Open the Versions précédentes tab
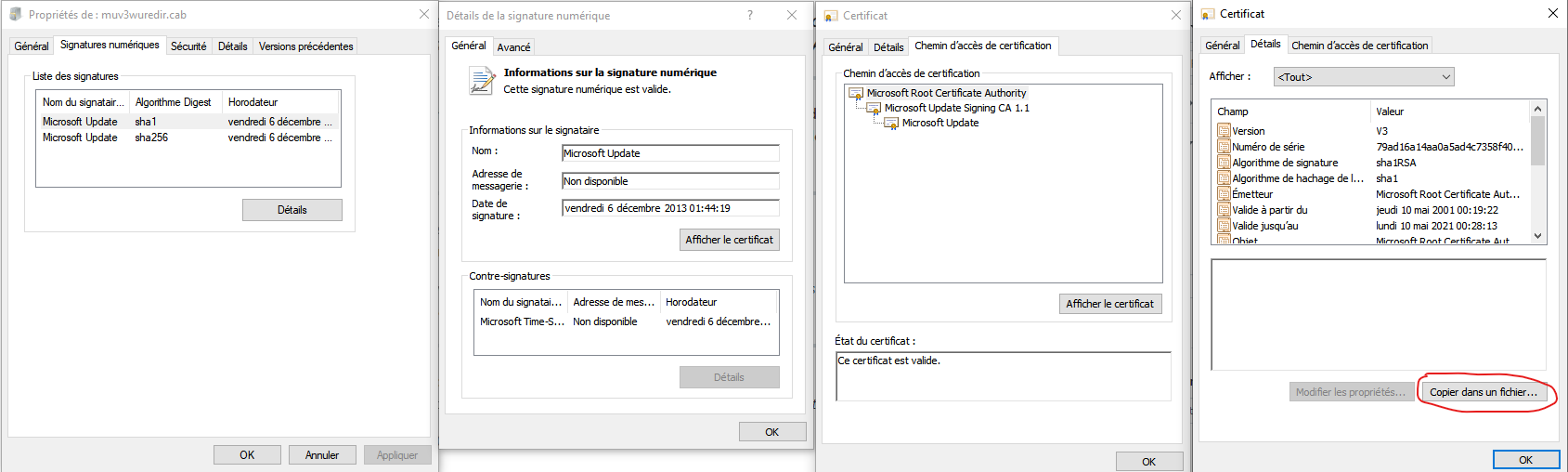 305,46
